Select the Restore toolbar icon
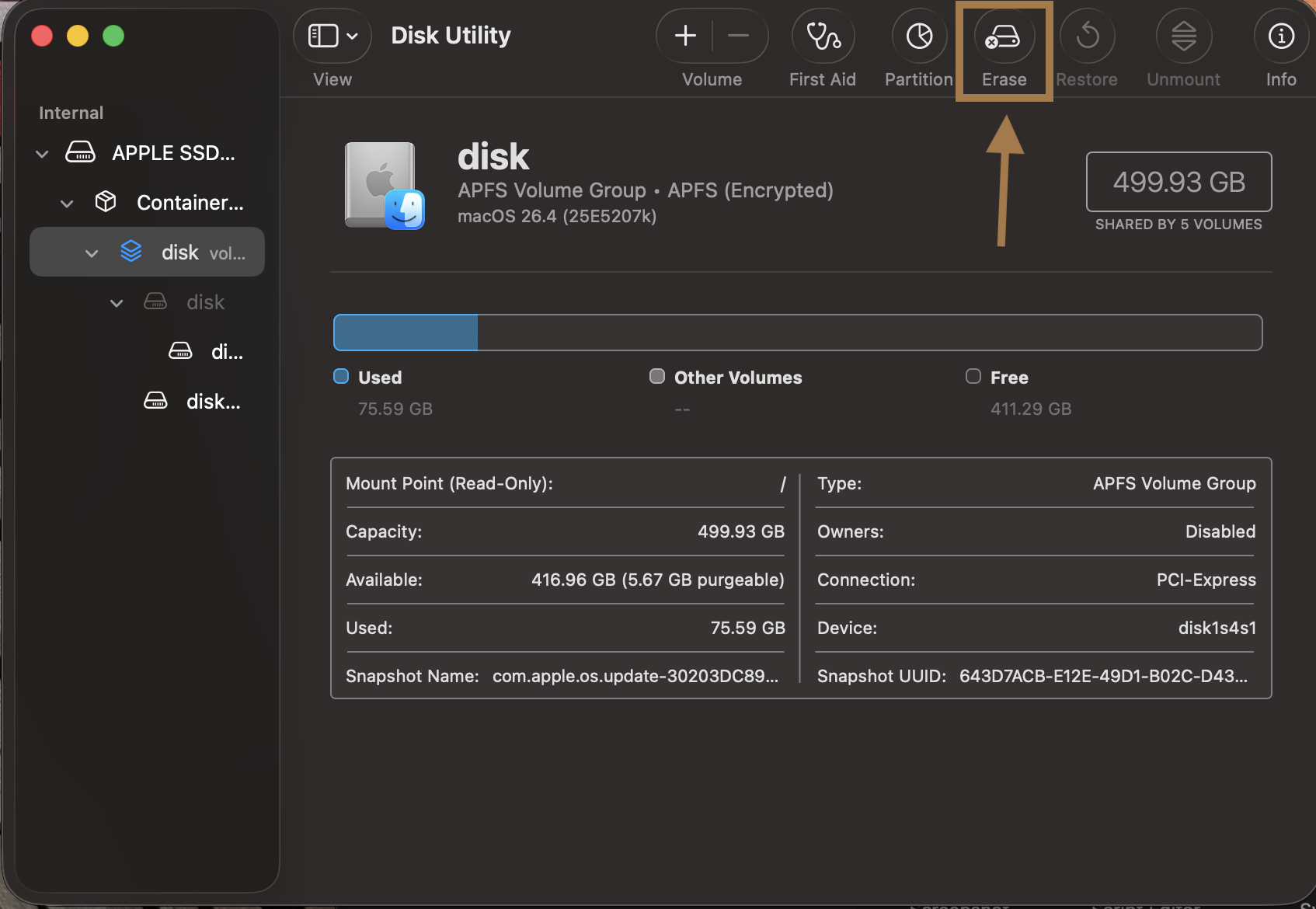Image resolution: width=1316 pixels, height=909 pixels. 1087,36
